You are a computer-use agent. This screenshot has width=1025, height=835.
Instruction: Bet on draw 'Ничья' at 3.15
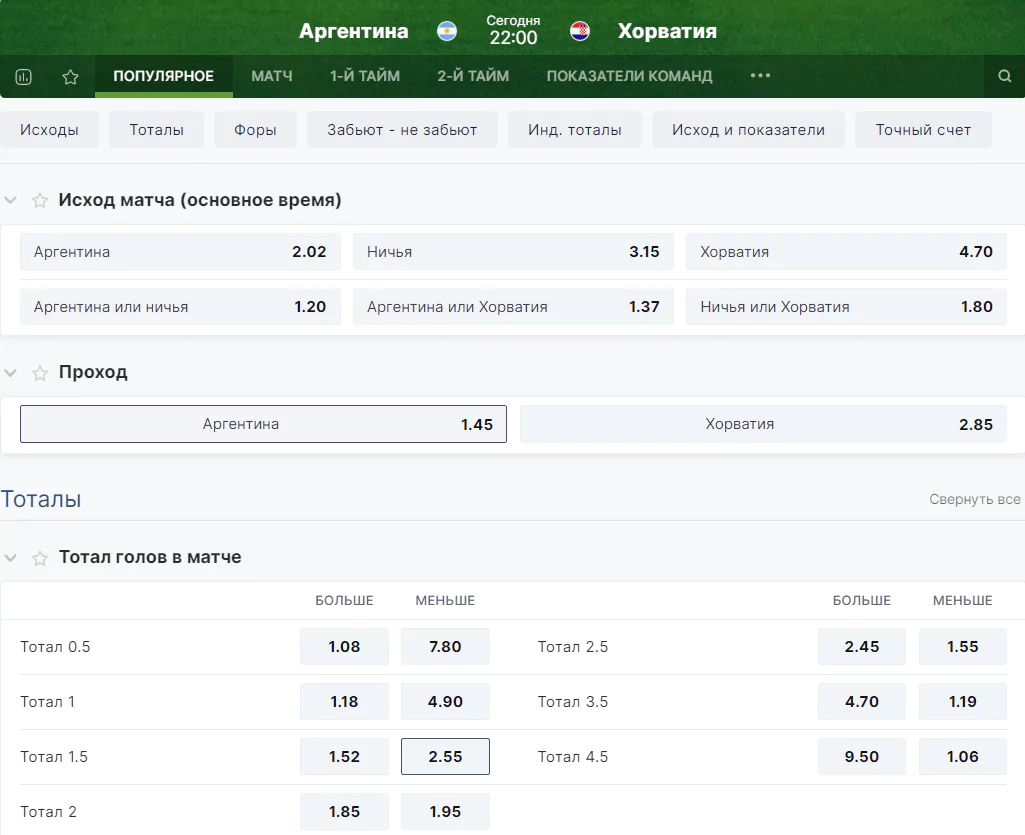(x=513, y=252)
